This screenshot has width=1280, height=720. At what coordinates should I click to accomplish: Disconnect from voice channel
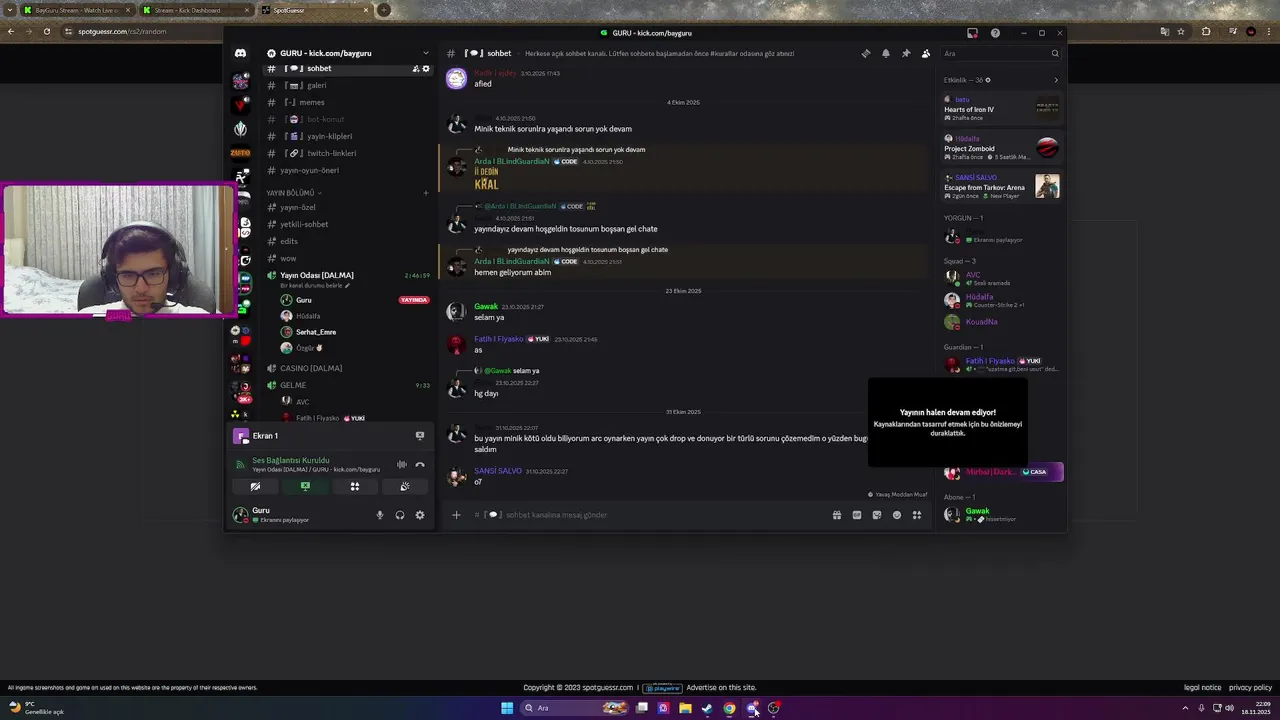[x=420, y=464]
